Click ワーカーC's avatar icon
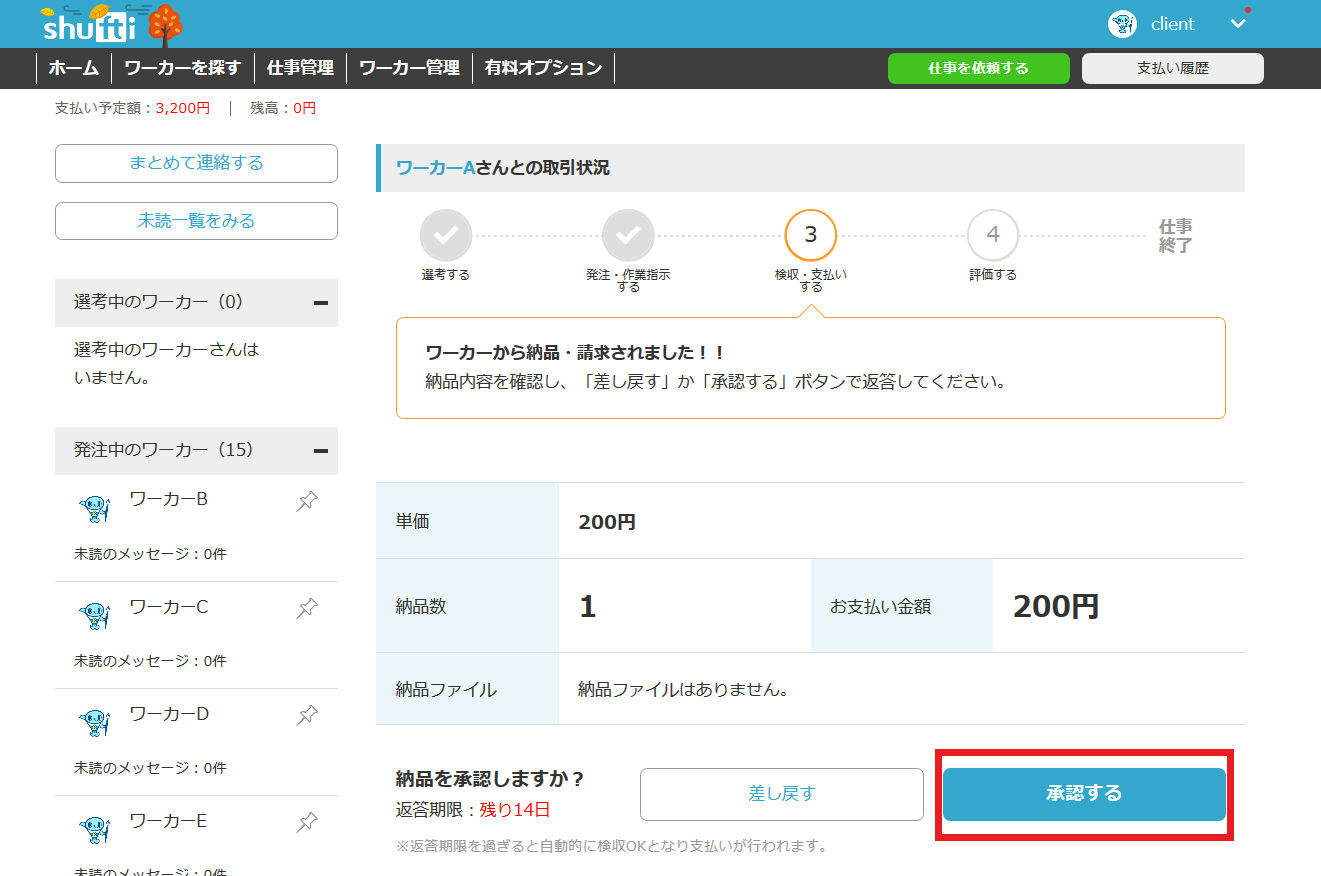The width and height of the screenshot is (1321, 876). coord(95,616)
